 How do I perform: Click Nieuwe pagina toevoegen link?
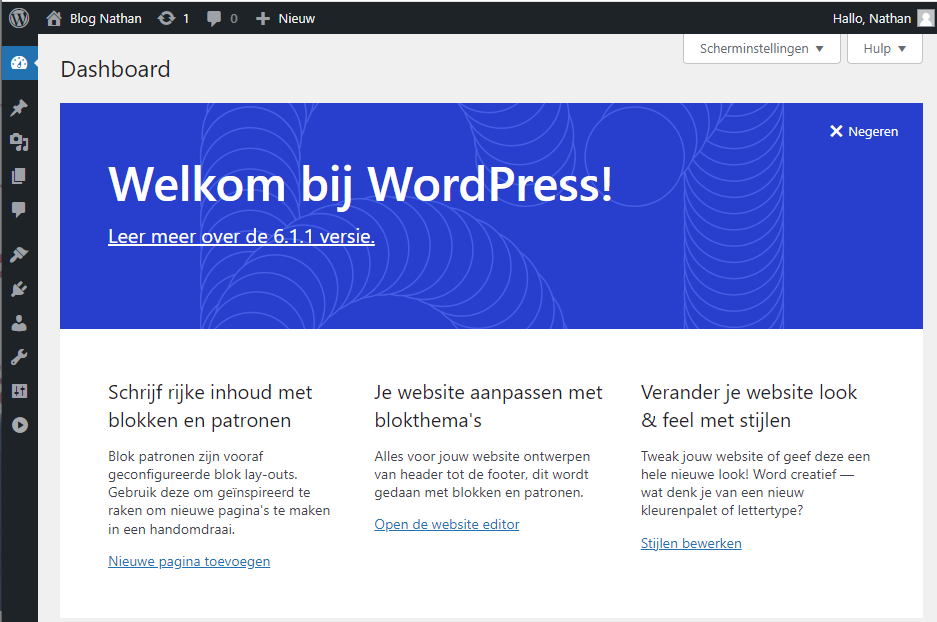(x=189, y=562)
